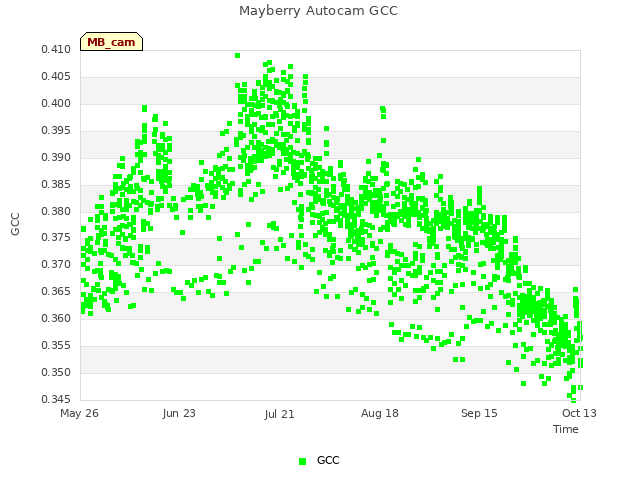Click the 0.355 y-axis tick label
Screen dimensions: 640x480
[x=56, y=345]
